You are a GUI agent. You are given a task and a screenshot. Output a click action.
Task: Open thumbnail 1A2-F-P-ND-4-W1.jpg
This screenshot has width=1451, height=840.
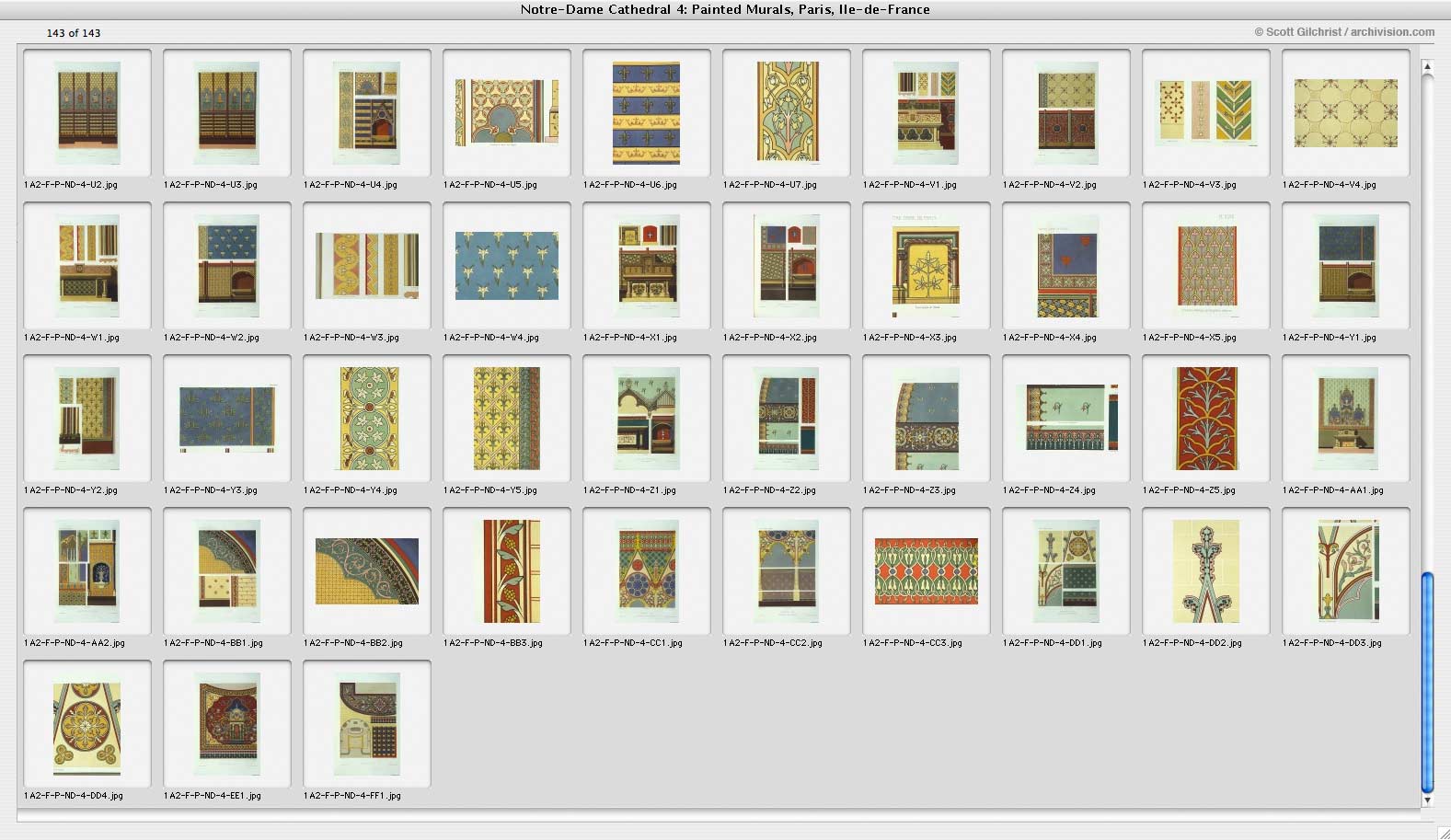point(87,266)
